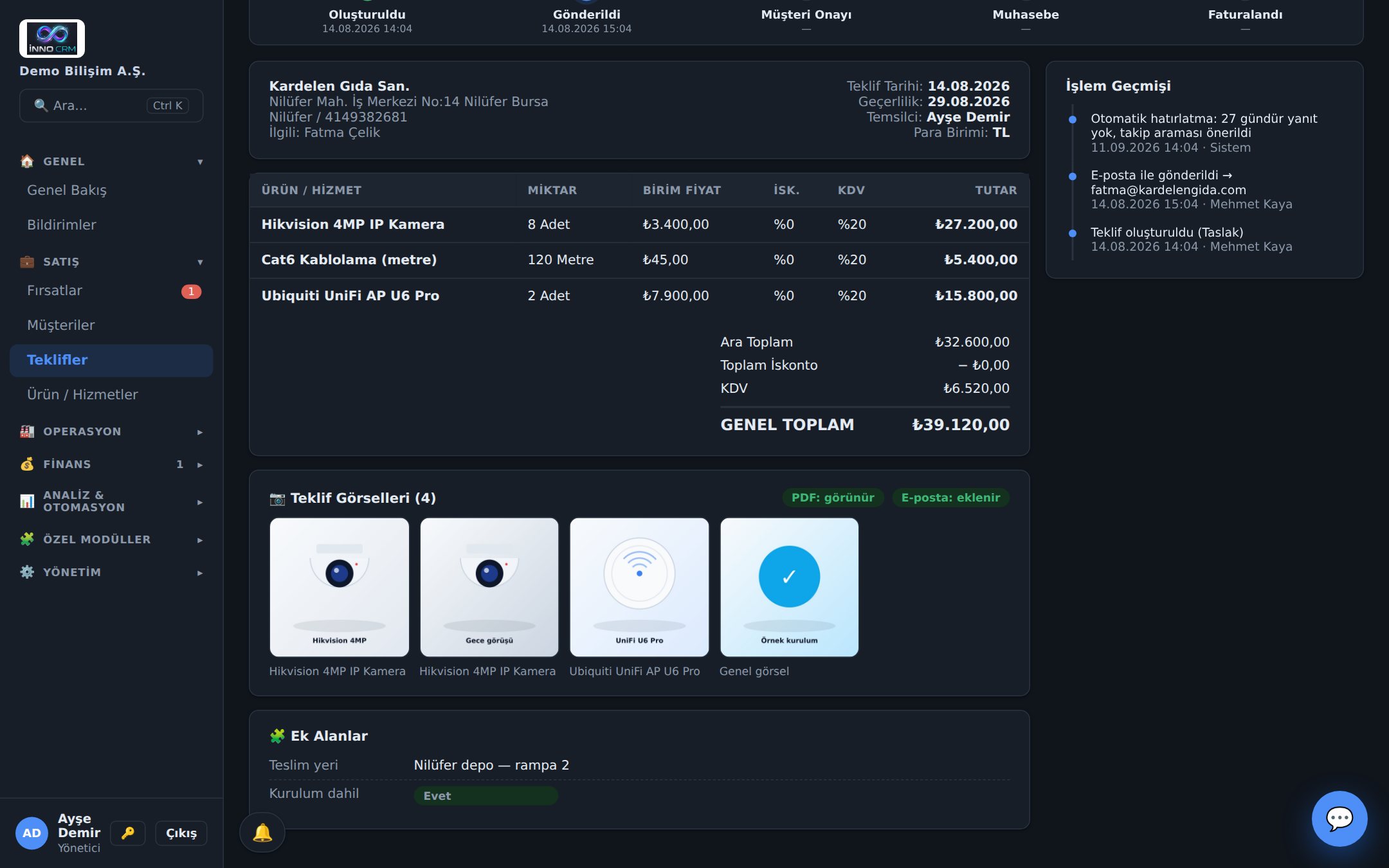Click the key icon button

tap(128, 833)
